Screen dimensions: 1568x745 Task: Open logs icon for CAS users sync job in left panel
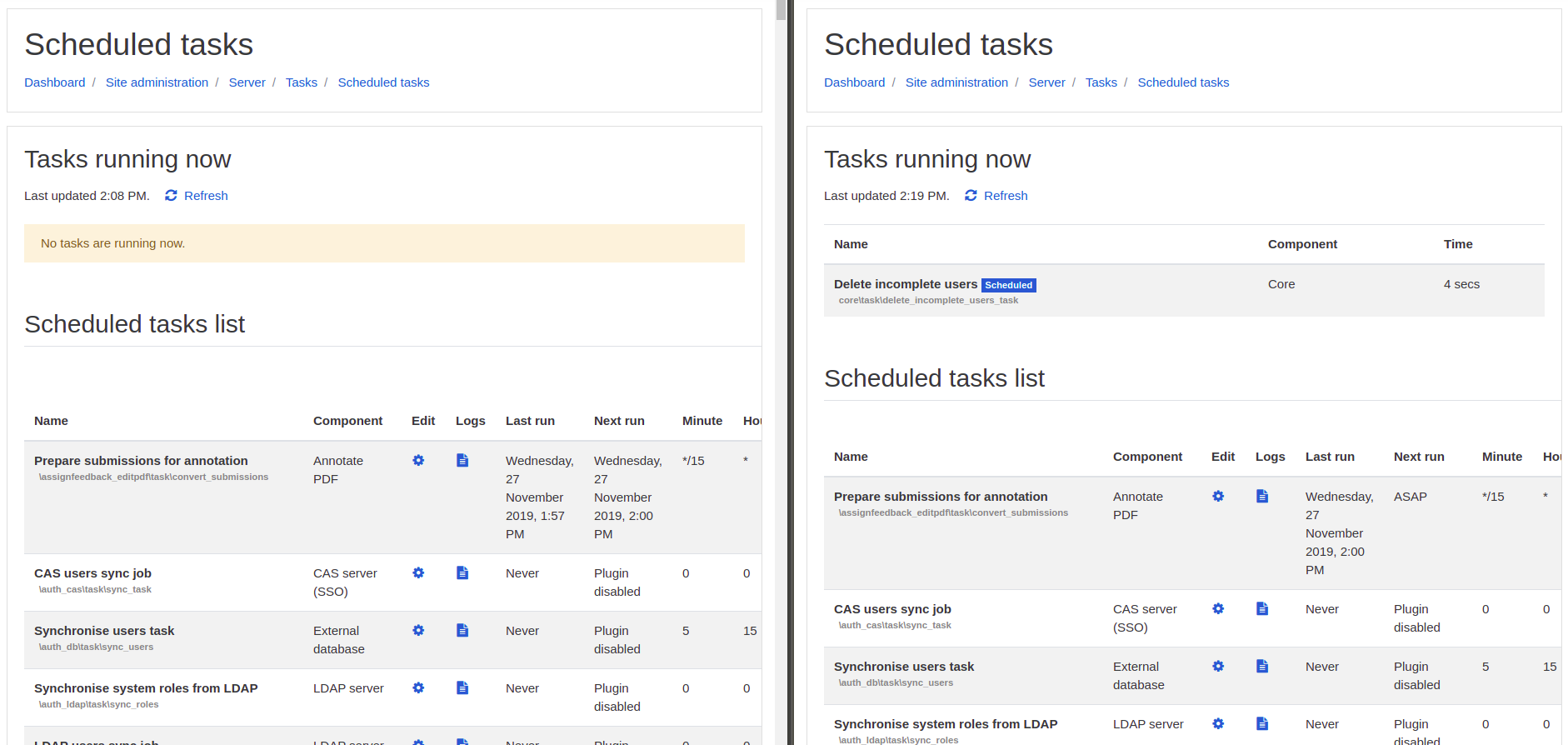[x=462, y=572]
